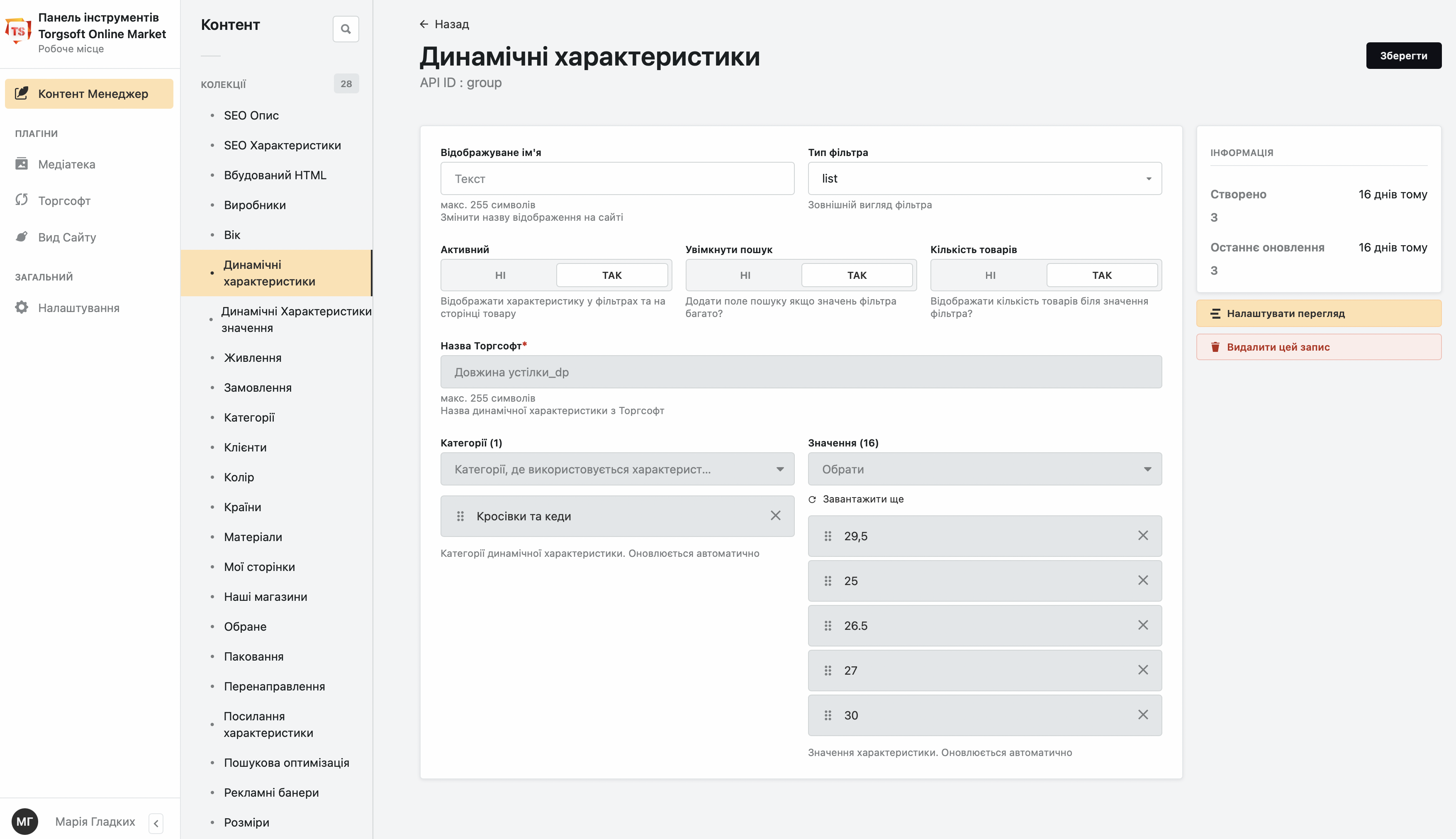The width and height of the screenshot is (1456, 839).
Task: Click Видалити цей запис button
Action: click(x=1318, y=347)
